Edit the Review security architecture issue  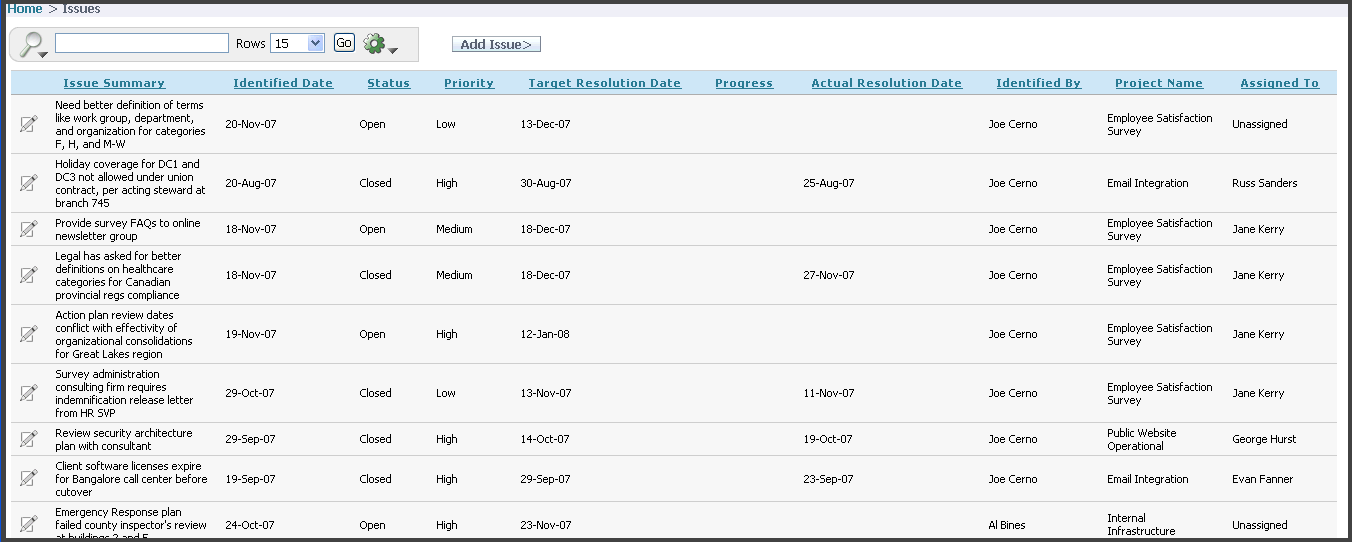point(29,439)
